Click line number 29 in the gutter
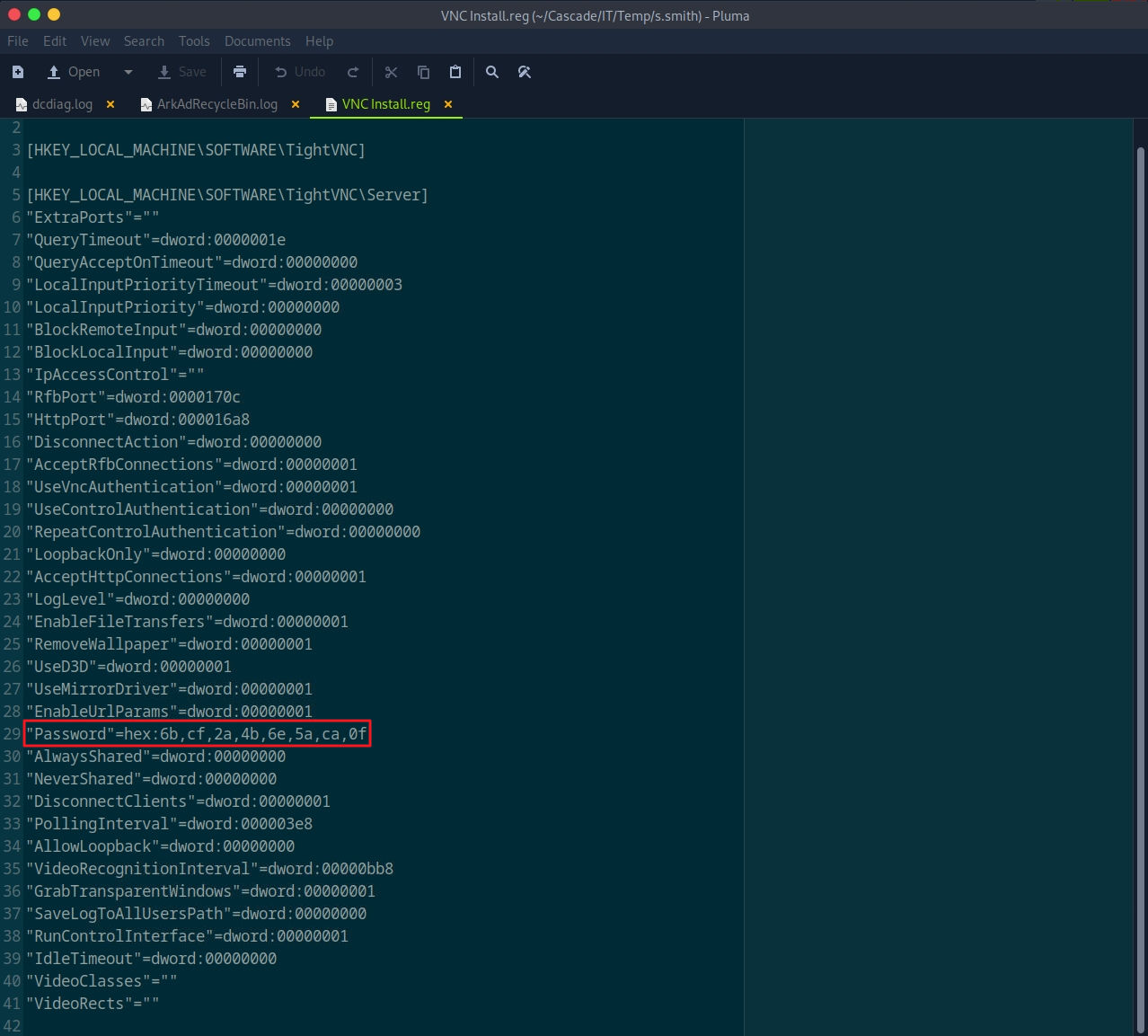This screenshot has width=1148, height=1036. coord(12,734)
